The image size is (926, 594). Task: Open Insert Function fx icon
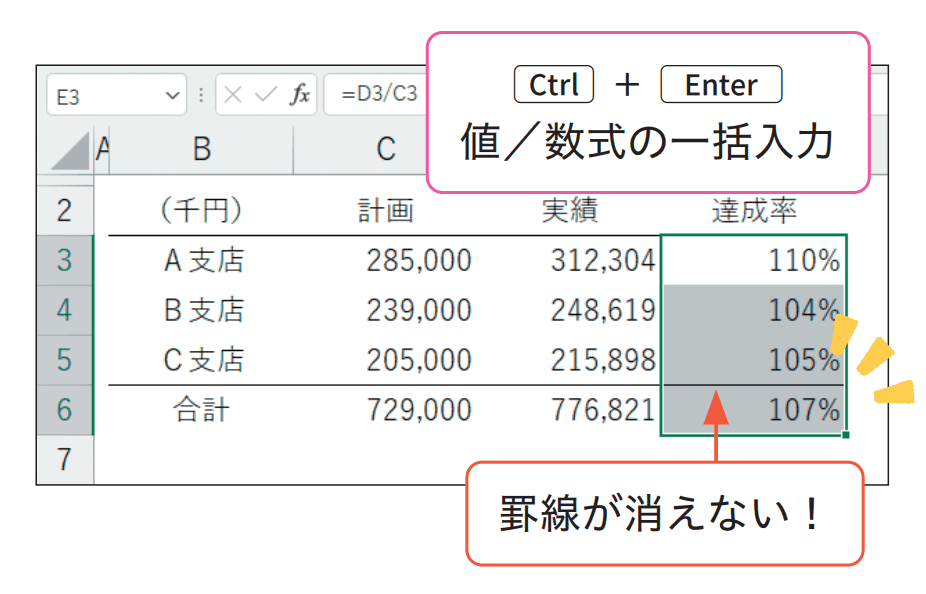299,94
